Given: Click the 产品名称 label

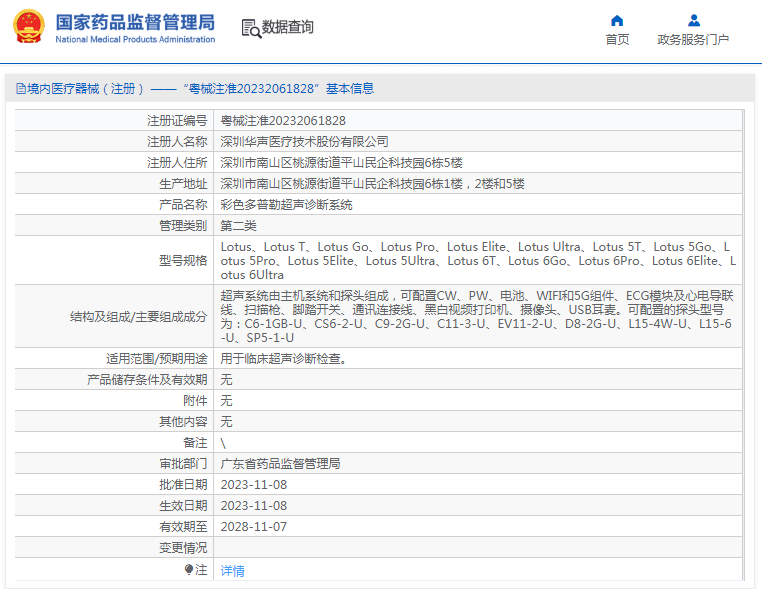Looking at the screenshot, I should (x=183, y=205).
